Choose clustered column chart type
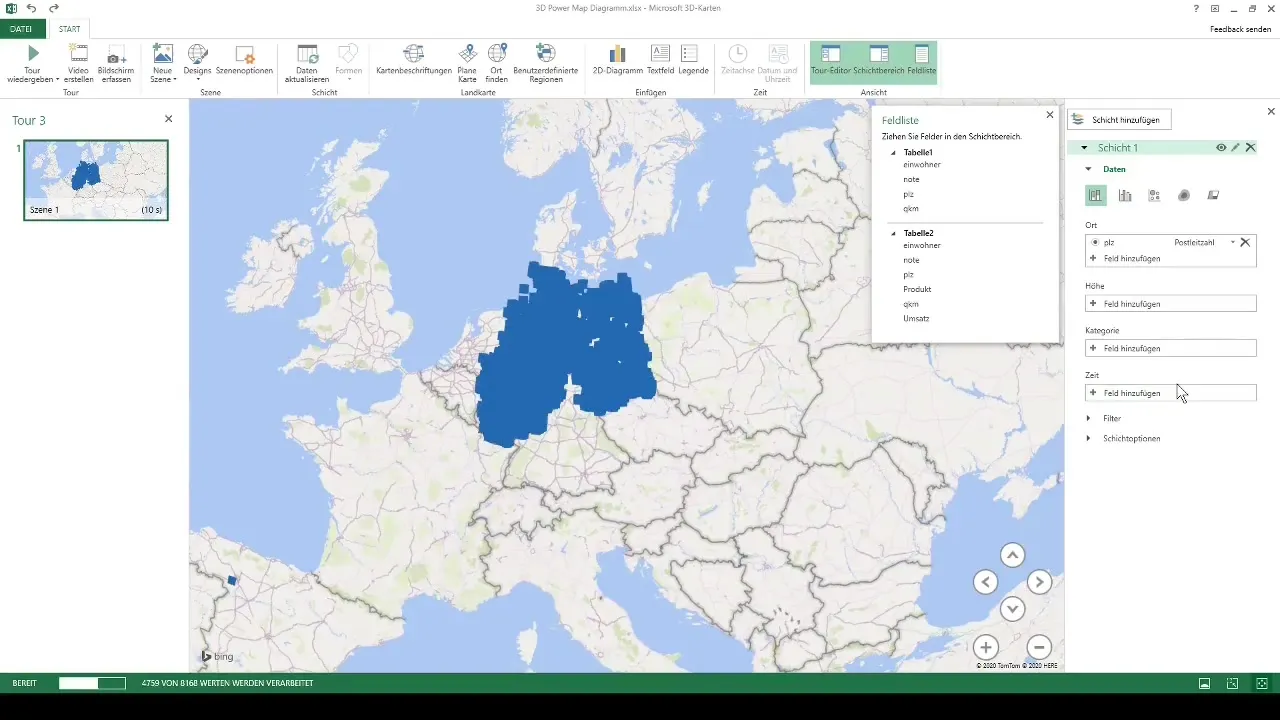This screenshot has width=1280, height=720. (x=1125, y=195)
